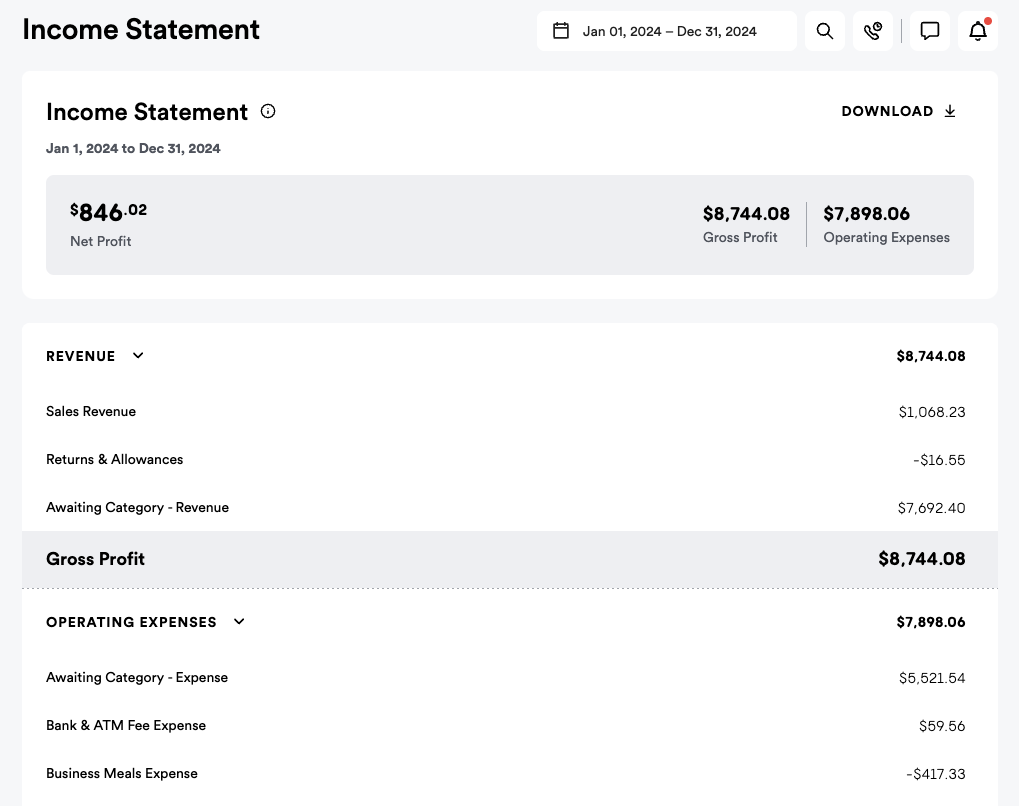Click the REVENUE section header label

[x=81, y=356]
